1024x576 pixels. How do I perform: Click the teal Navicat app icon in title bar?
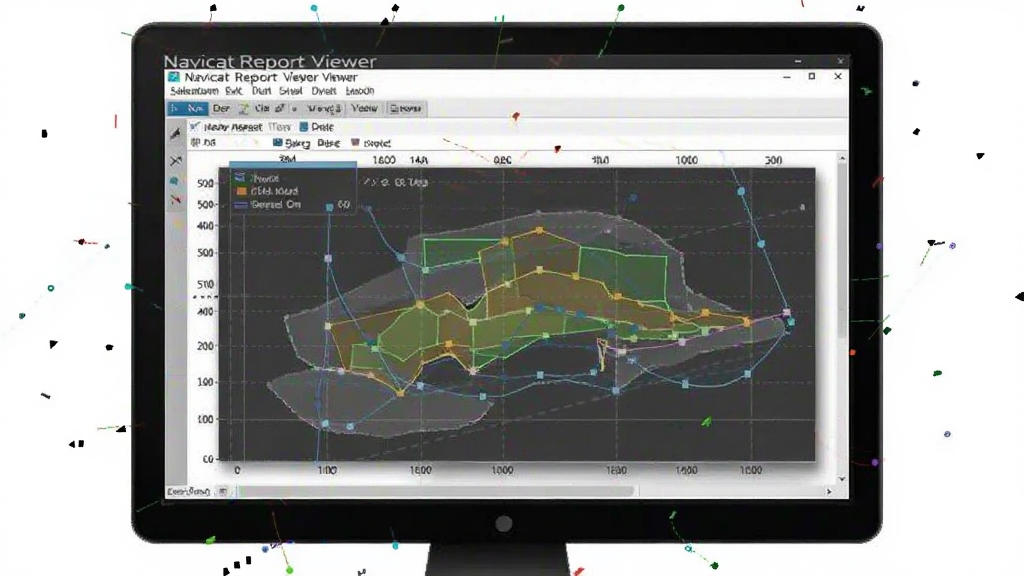coord(174,77)
